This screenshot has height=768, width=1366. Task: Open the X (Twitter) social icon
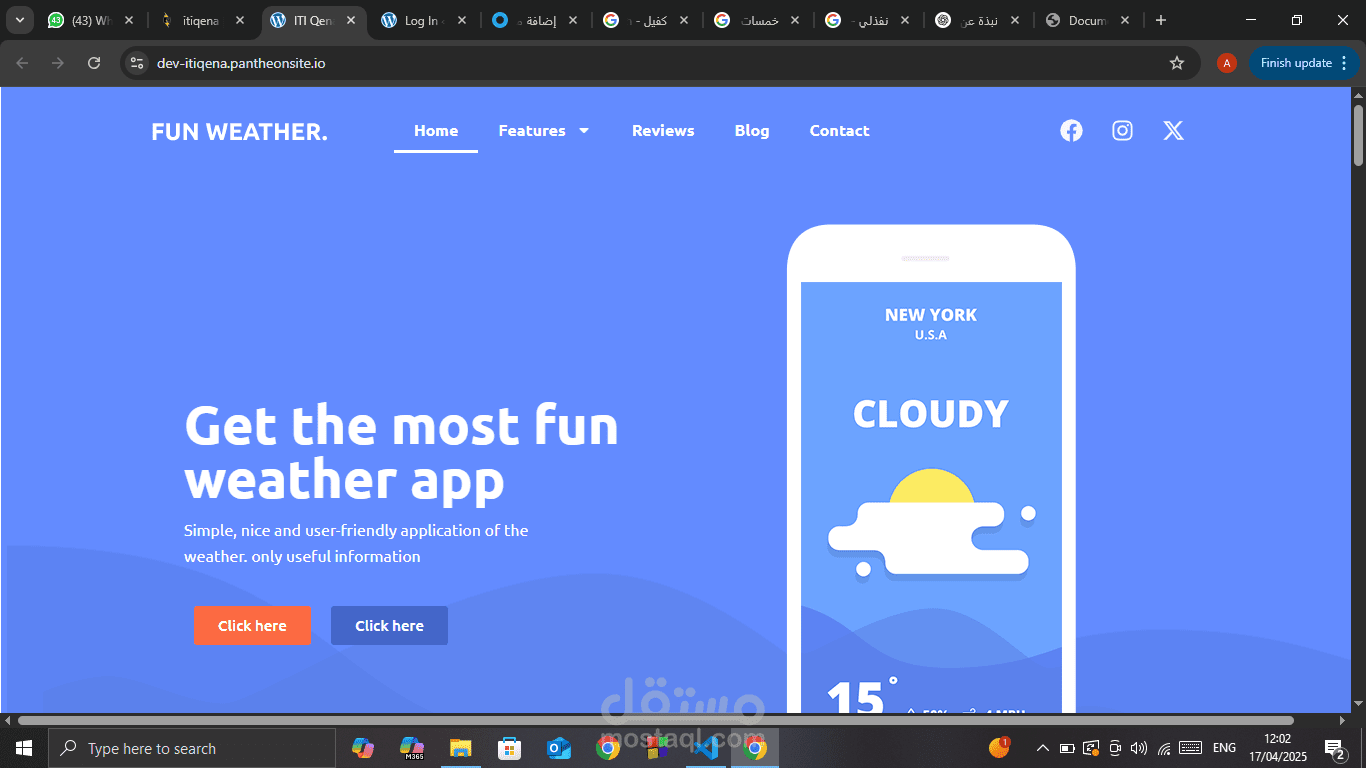(1174, 131)
